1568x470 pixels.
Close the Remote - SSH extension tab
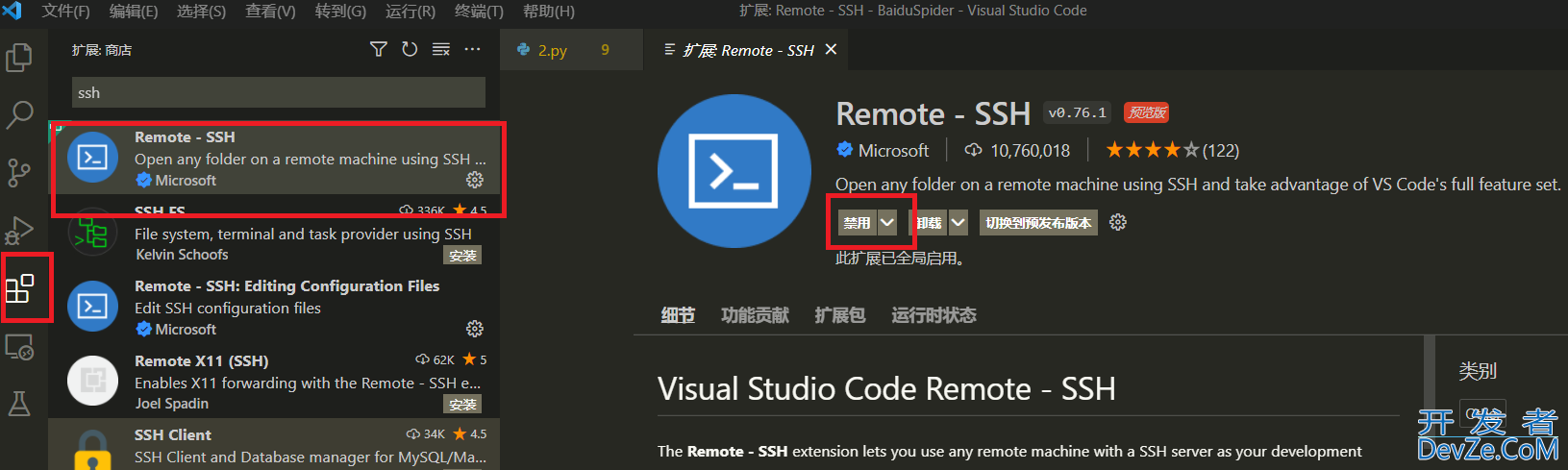pyautogui.click(x=832, y=50)
